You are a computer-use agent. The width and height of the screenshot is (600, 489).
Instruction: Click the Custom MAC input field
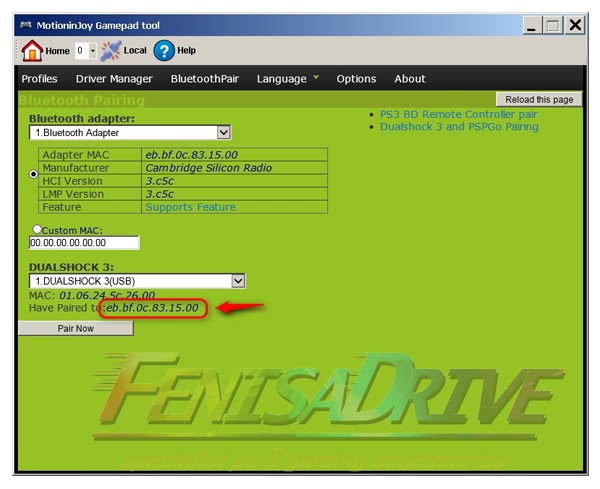click(84, 243)
